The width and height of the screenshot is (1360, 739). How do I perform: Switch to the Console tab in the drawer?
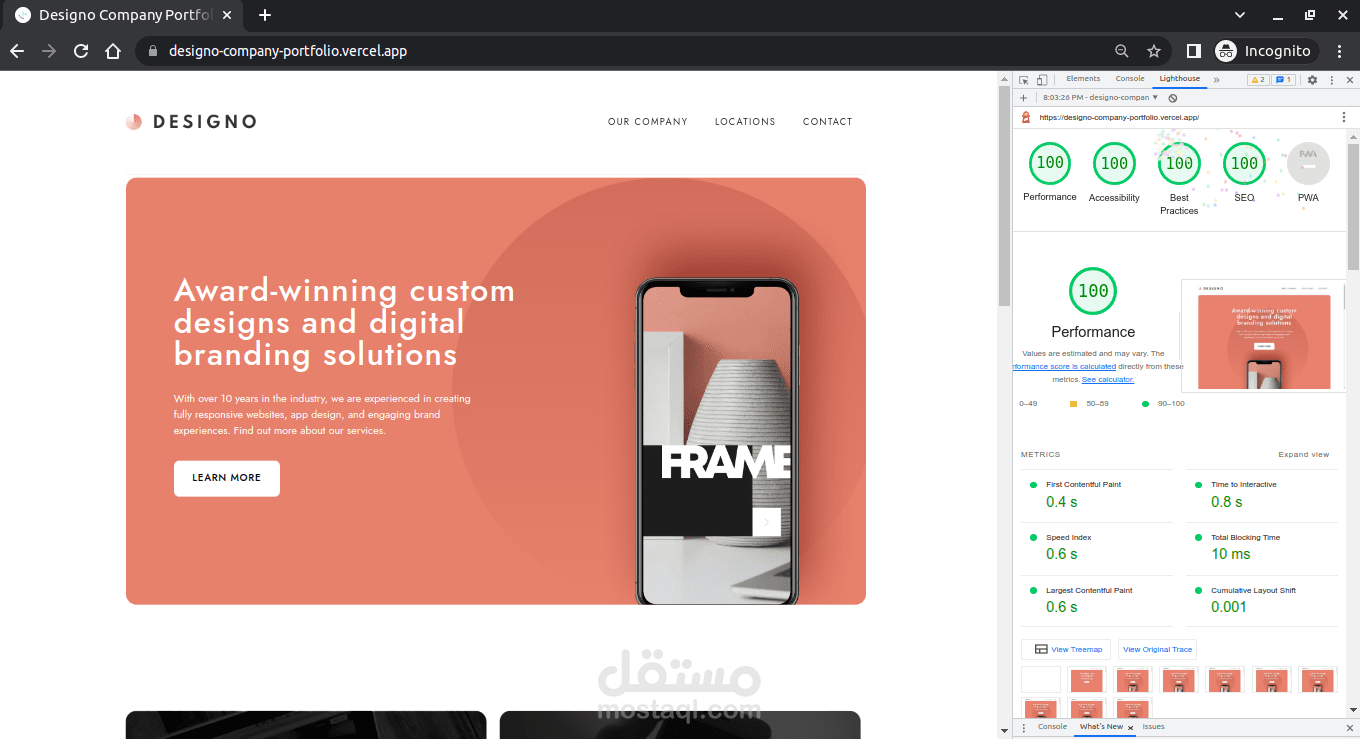[x=1052, y=727]
